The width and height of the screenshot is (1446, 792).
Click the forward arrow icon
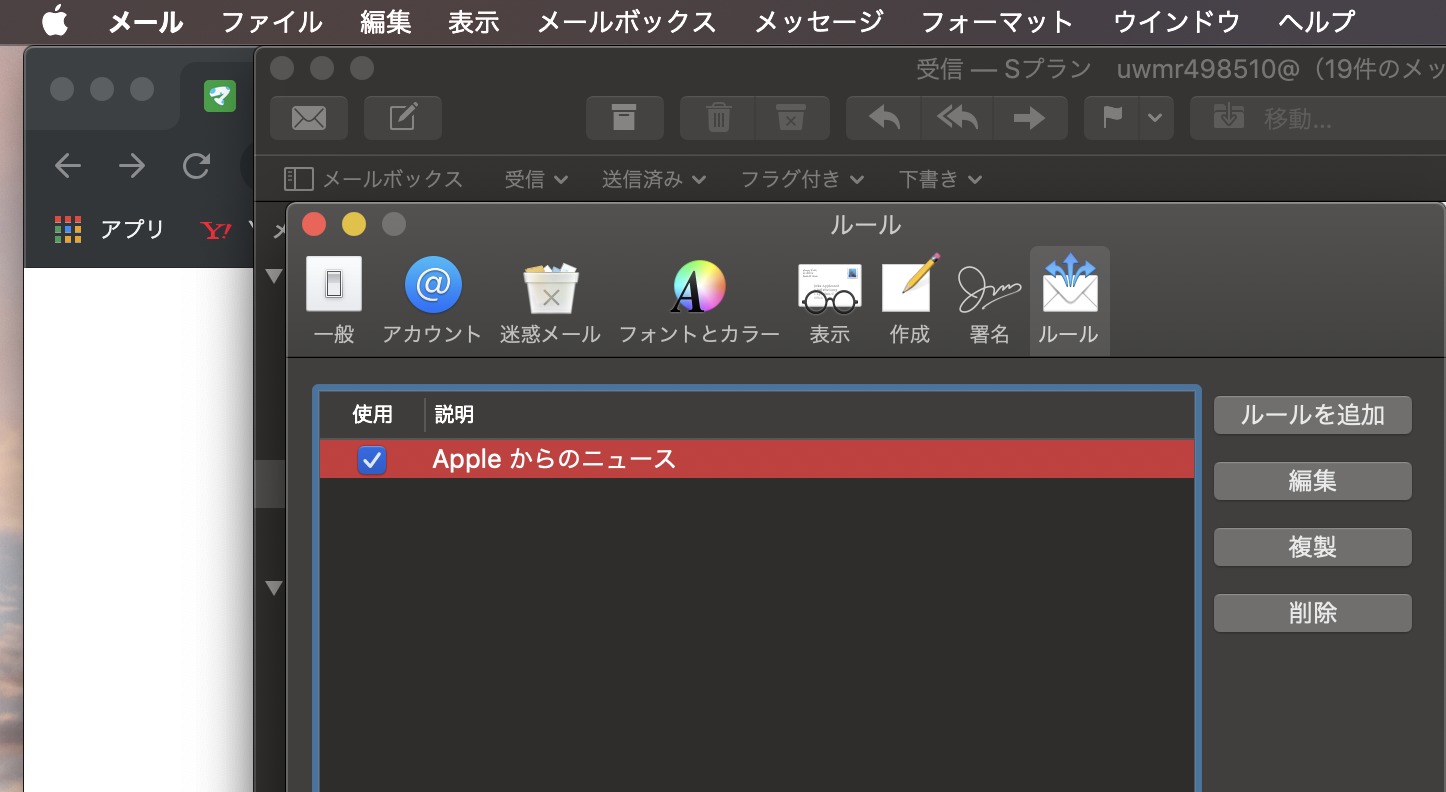1029,118
